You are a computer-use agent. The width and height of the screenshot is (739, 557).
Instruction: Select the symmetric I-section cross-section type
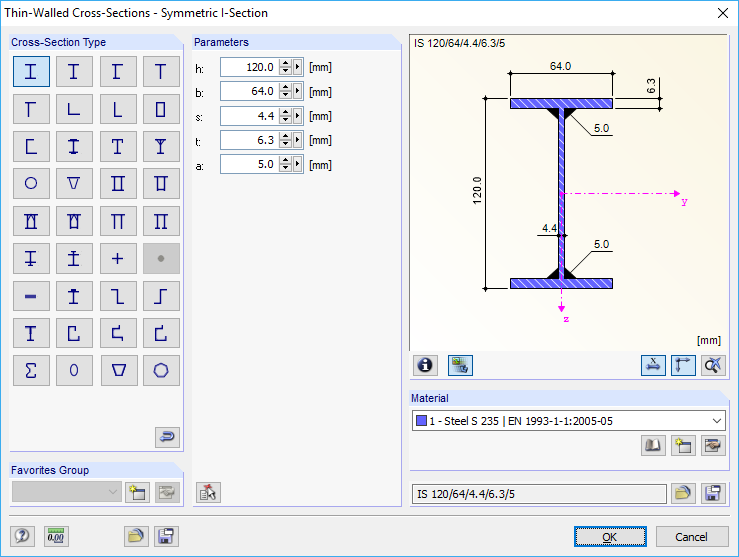31,72
